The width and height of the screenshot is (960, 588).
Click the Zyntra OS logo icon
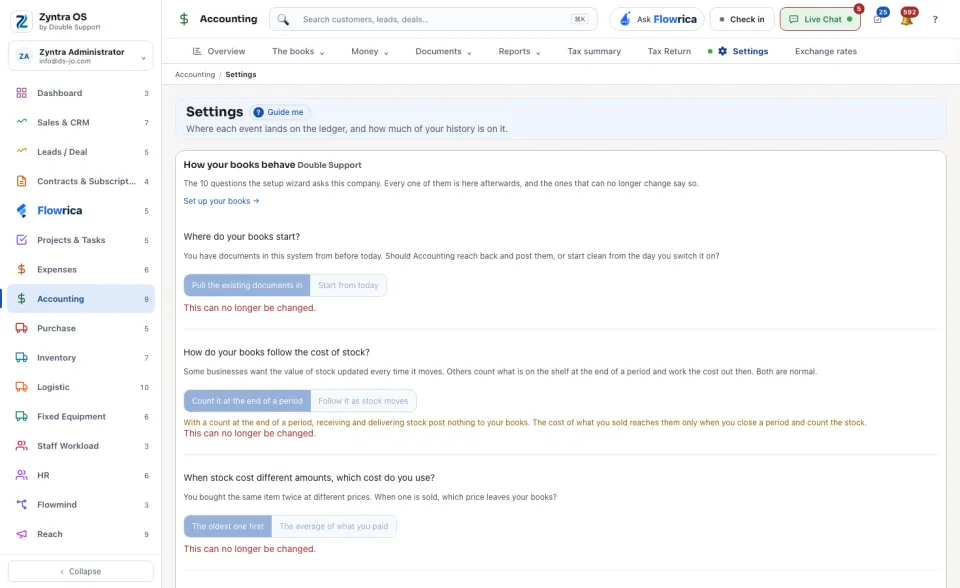pyautogui.click(x=21, y=21)
